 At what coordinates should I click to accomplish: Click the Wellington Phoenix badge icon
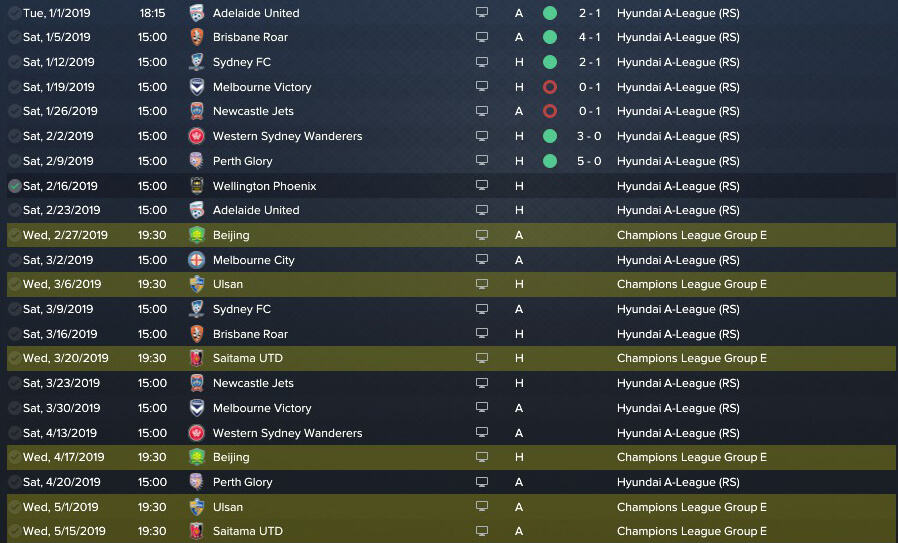(x=196, y=186)
